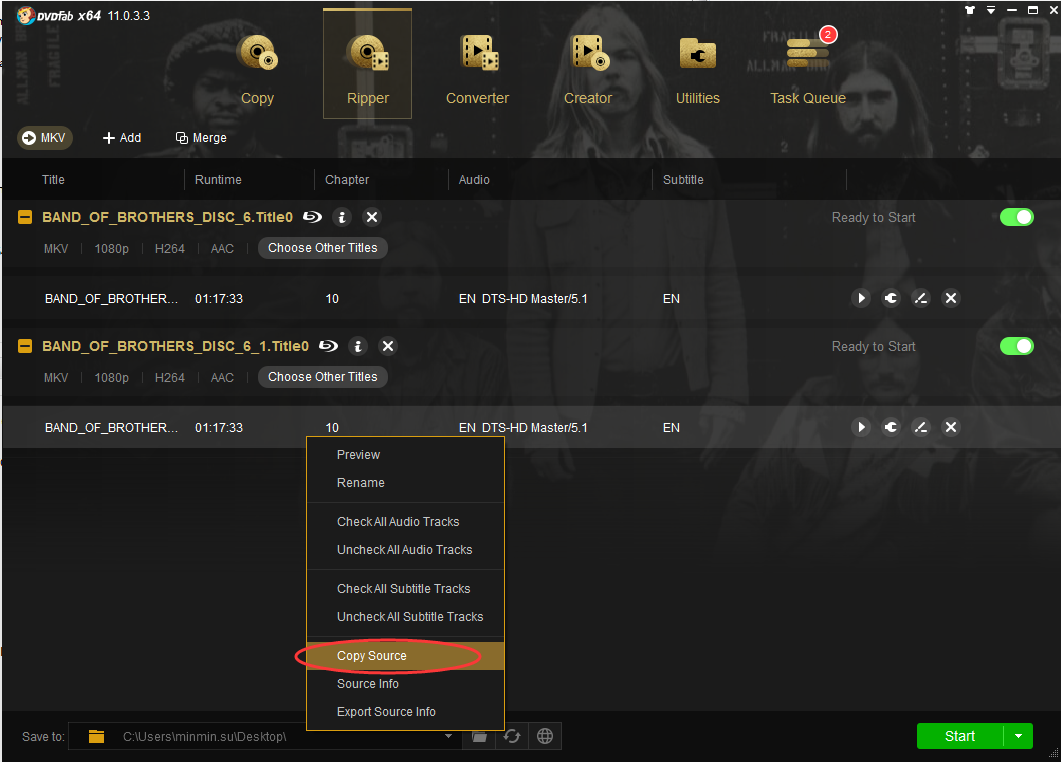Image resolution: width=1061 pixels, height=762 pixels.
Task: Choose Preview from the context menu
Action: click(x=405, y=455)
